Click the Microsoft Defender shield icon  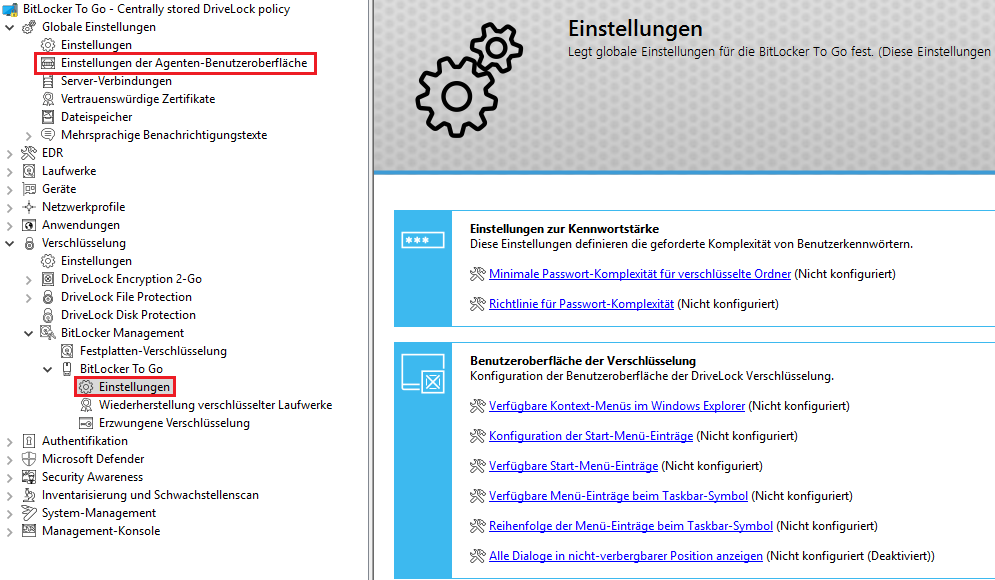(29, 459)
